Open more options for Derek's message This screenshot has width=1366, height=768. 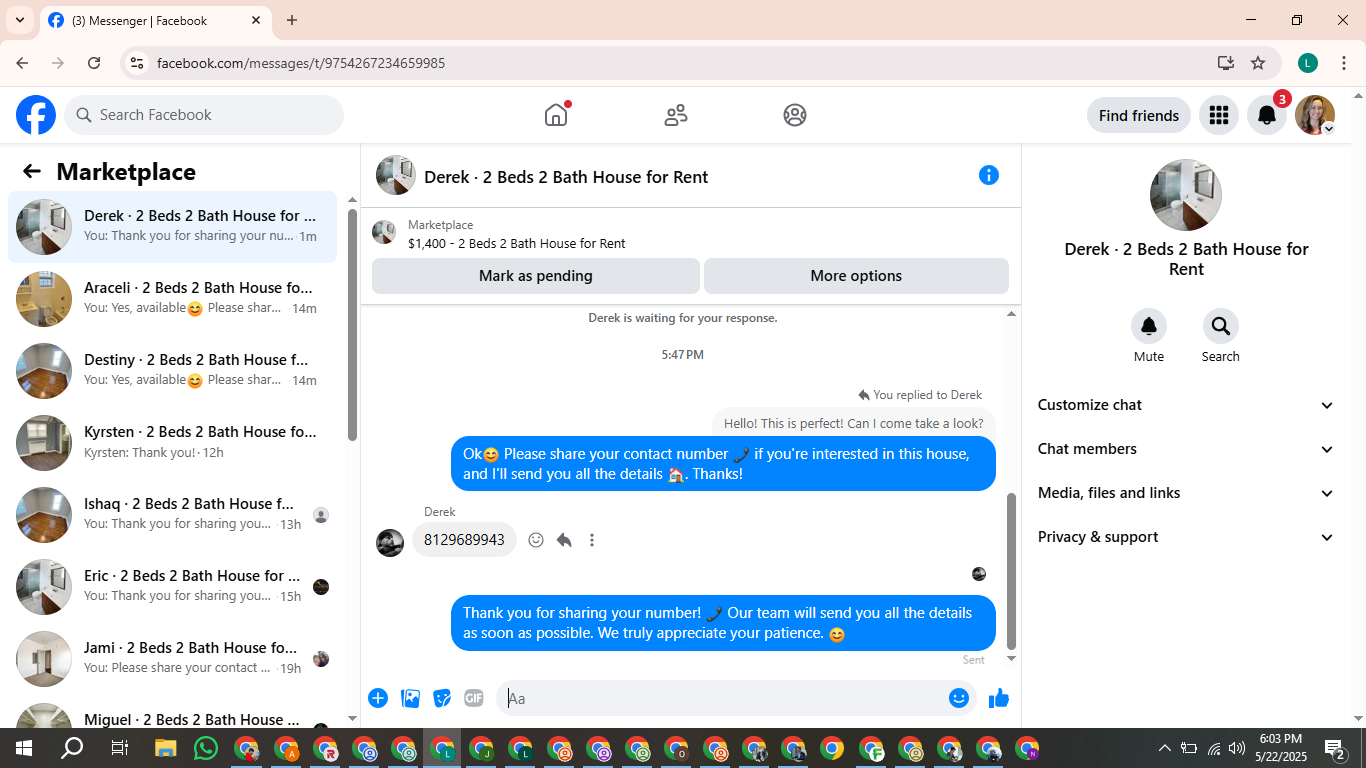tap(592, 540)
